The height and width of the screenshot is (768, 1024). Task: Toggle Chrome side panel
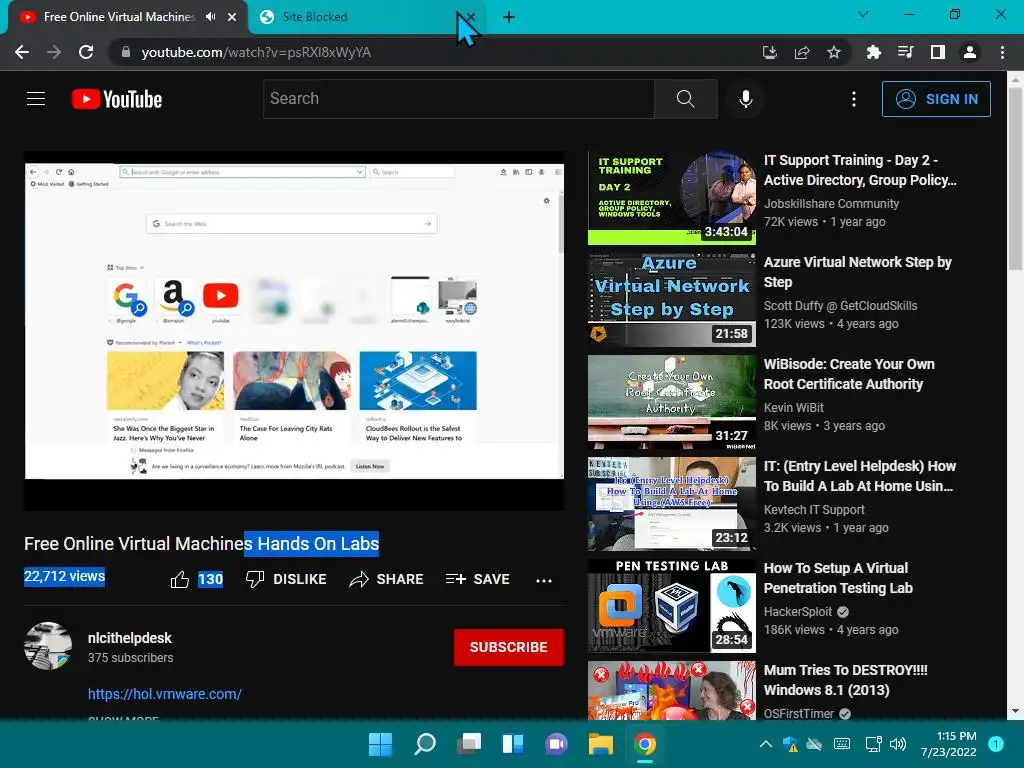click(x=938, y=52)
